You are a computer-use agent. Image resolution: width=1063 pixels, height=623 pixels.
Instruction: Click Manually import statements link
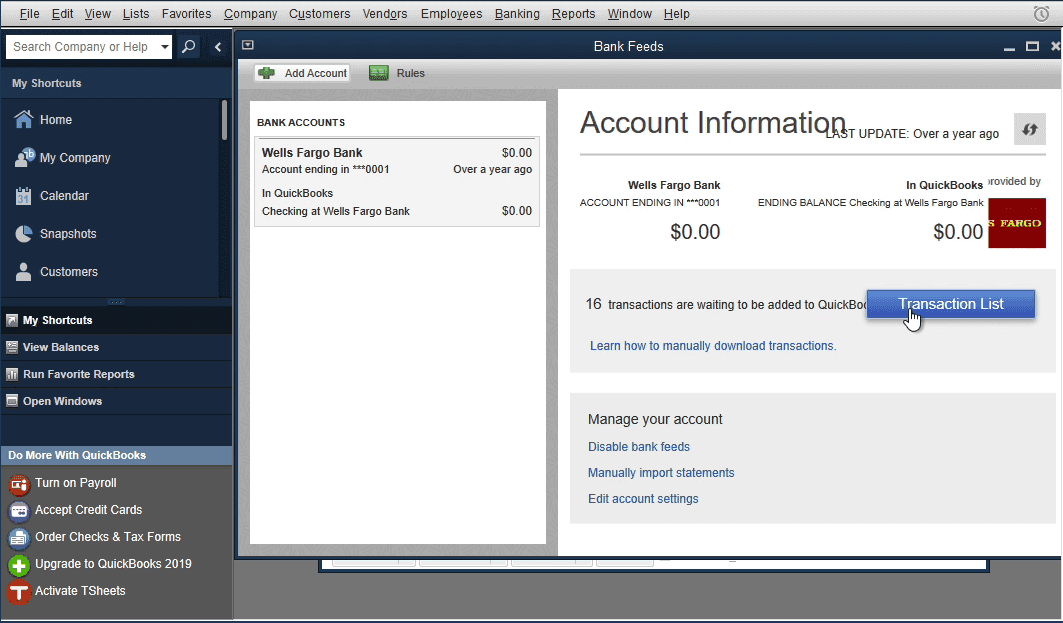[661, 473]
